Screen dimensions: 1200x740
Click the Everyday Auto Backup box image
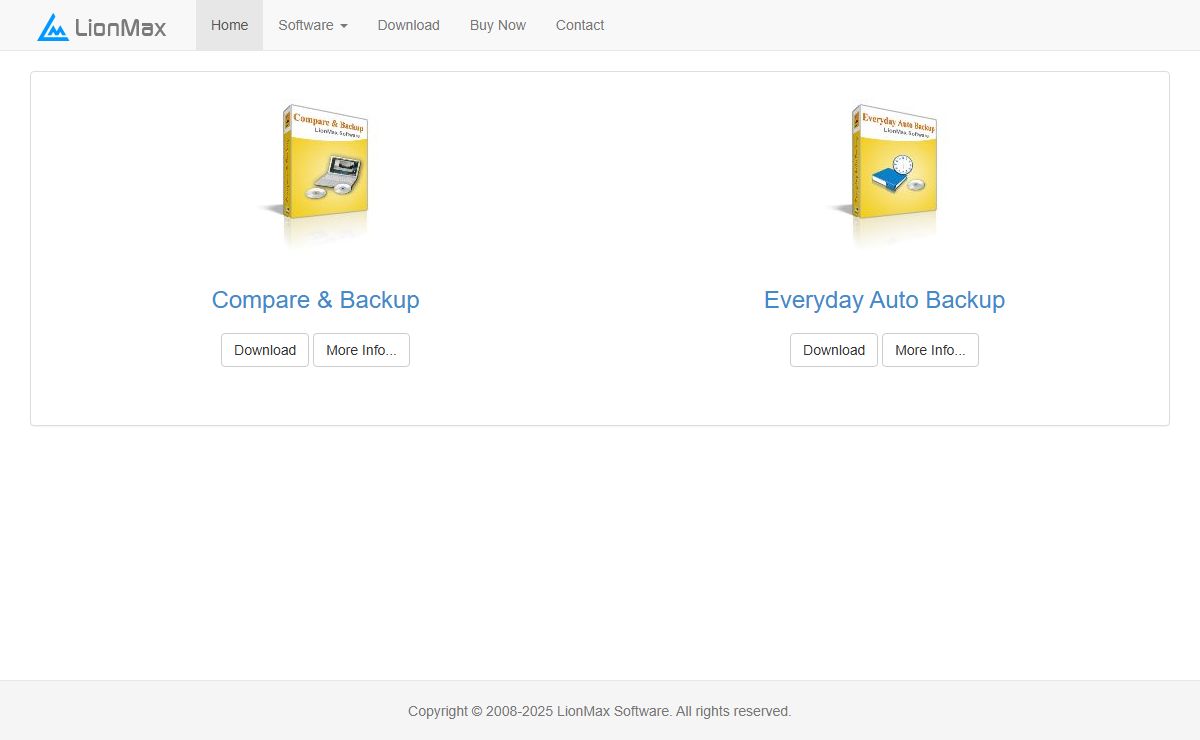coord(884,175)
